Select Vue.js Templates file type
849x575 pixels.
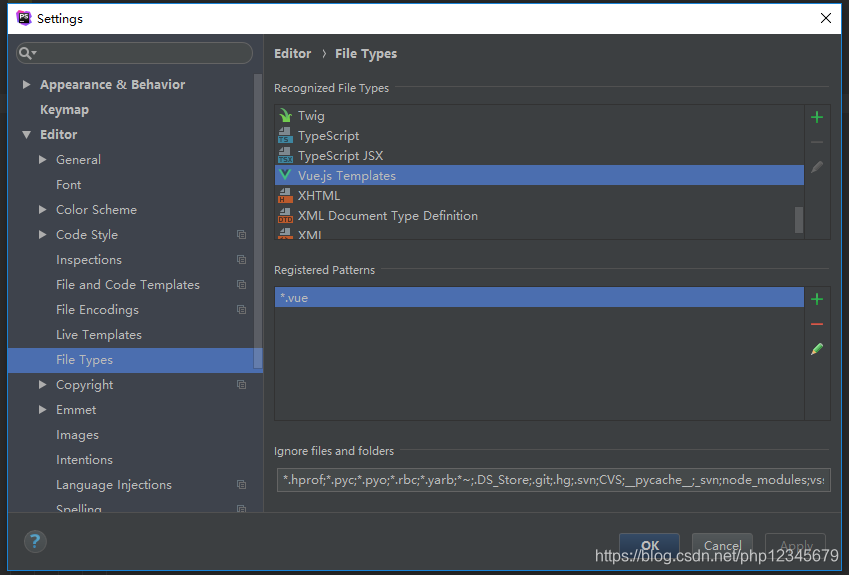pos(539,175)
